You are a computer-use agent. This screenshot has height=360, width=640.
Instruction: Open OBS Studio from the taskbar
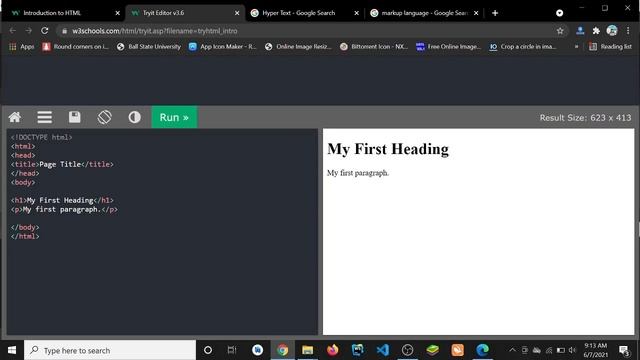407,350
